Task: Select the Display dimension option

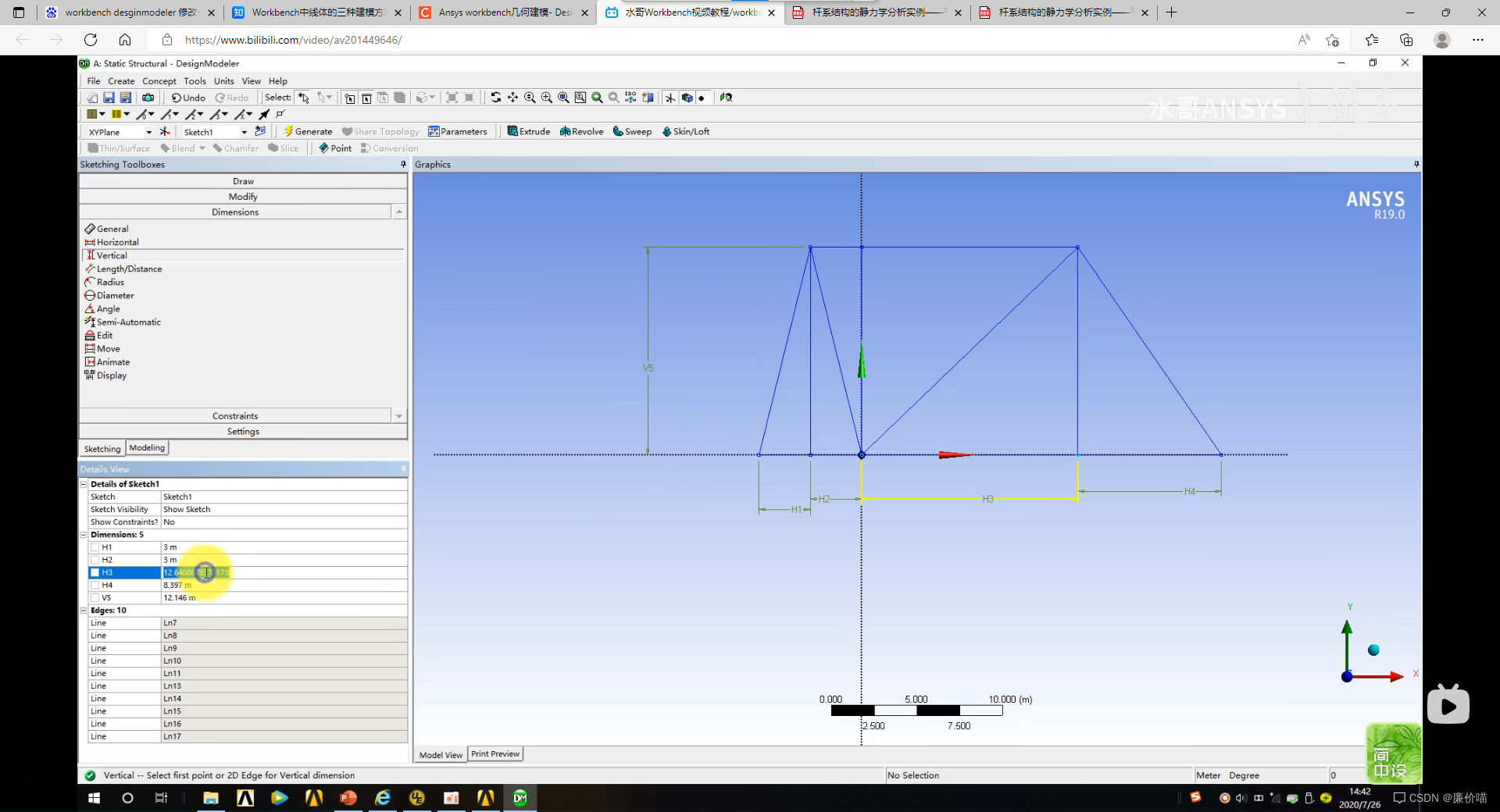Action: click(105, 375)
